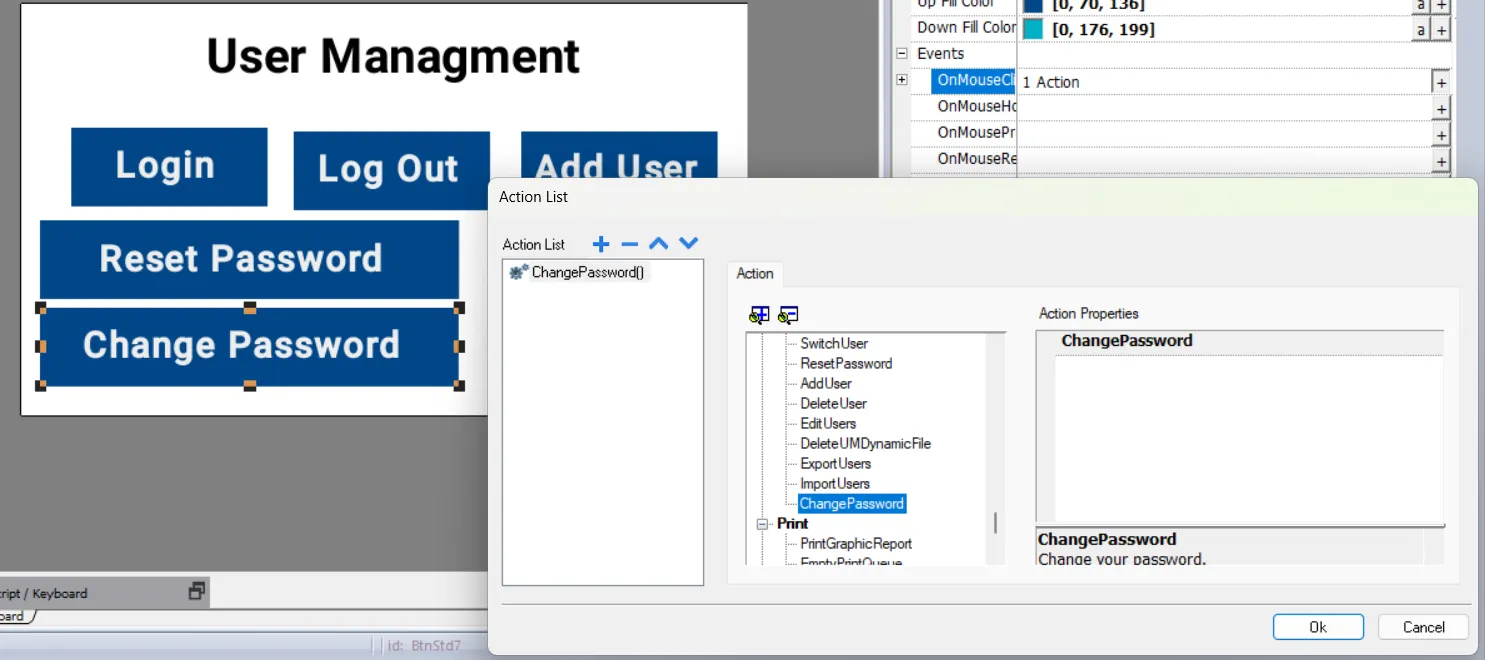Viewport: 1485px width, 660px height.
Task: Select ExportUsers in the action tree
Action: point(835,463)
